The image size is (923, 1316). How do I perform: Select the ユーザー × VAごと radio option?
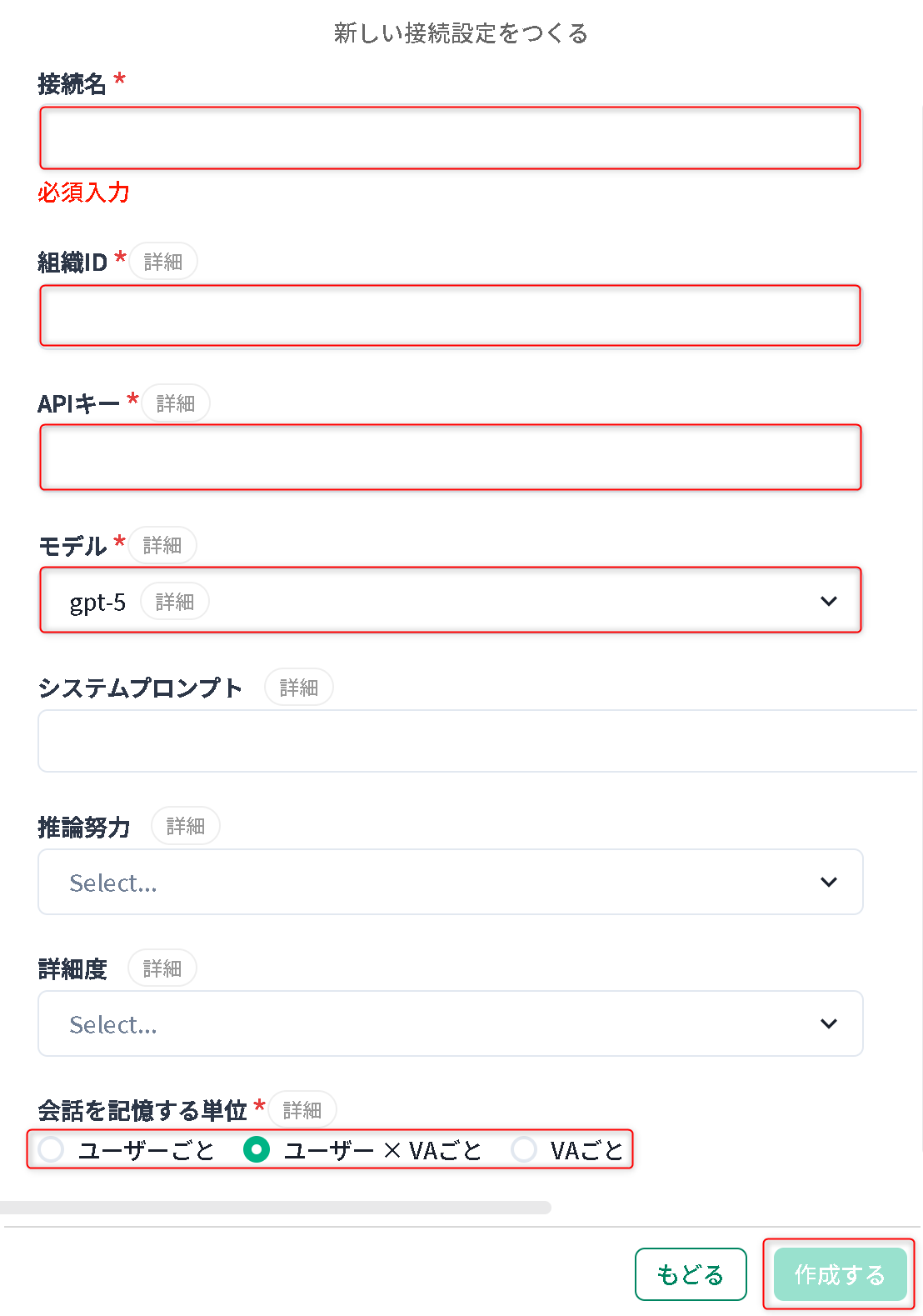click(x=257, y=1150)
